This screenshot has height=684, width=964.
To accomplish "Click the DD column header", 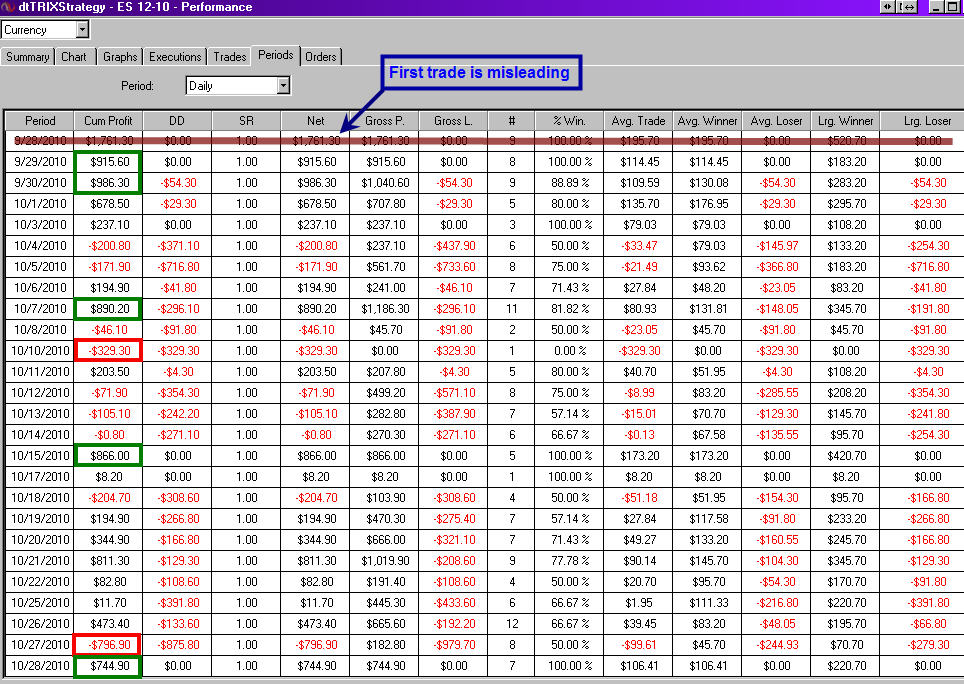I will (177, 120).
